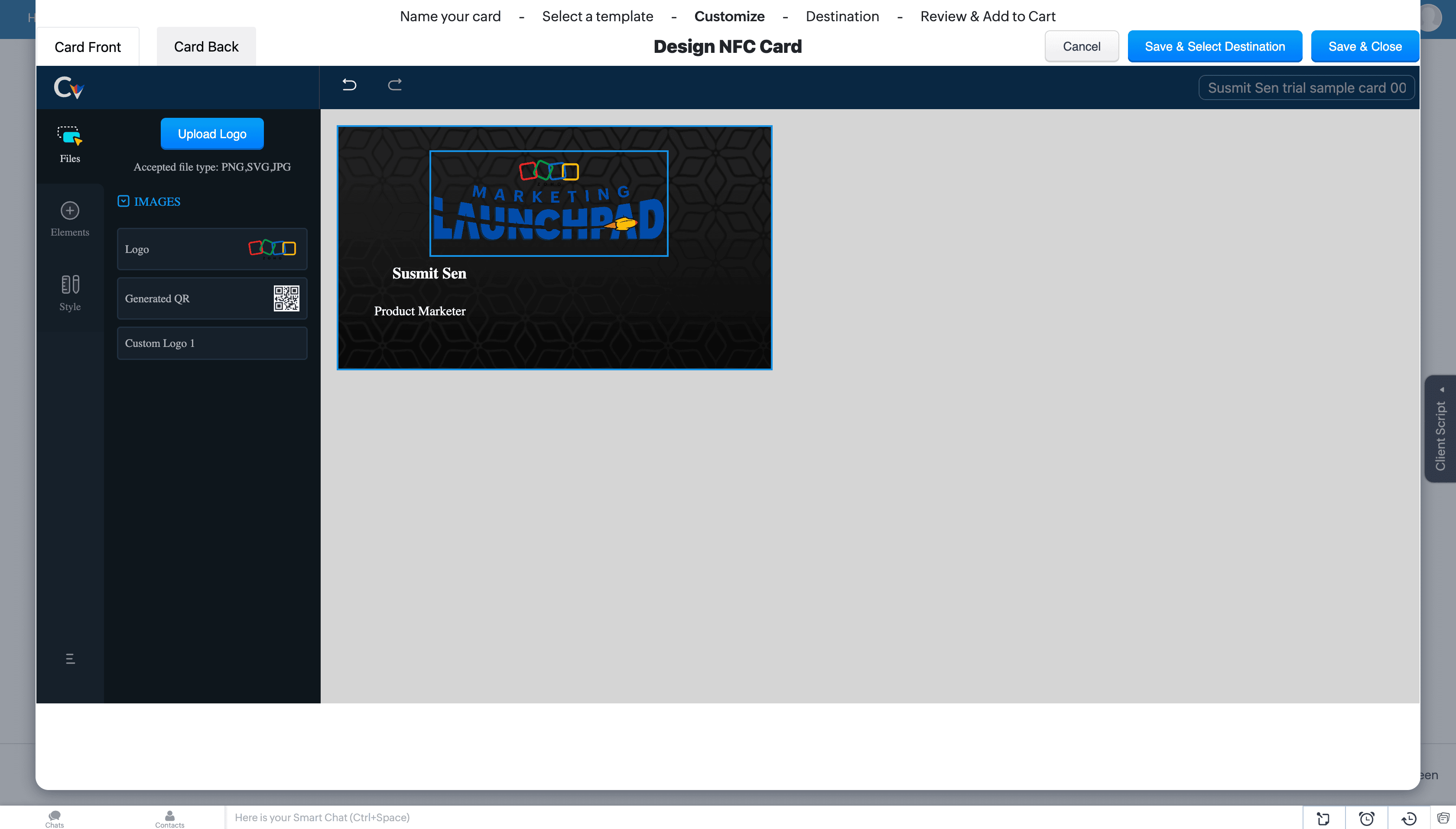Click the CV logo icon
Image resolution: width=1456 pixels, height=829 pixels.
(69, 87)
